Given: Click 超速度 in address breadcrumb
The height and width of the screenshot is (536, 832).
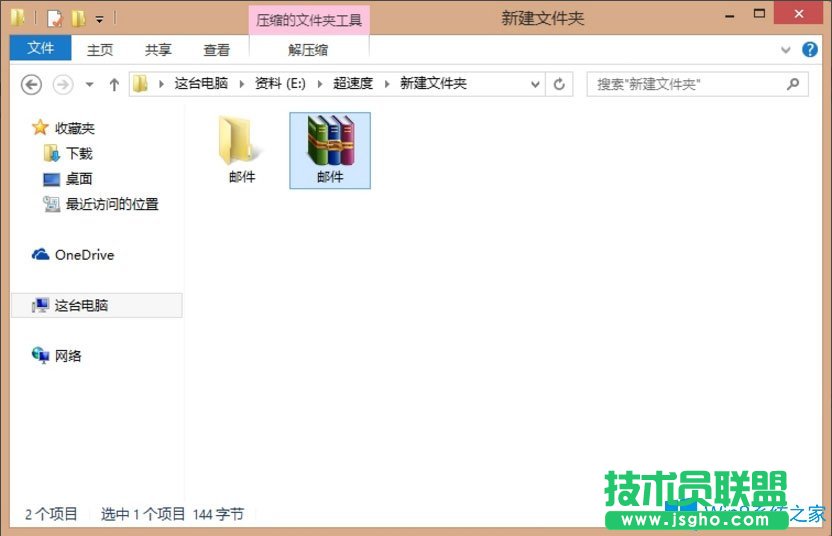Looking at the screenshot, I should pos(353,83).
